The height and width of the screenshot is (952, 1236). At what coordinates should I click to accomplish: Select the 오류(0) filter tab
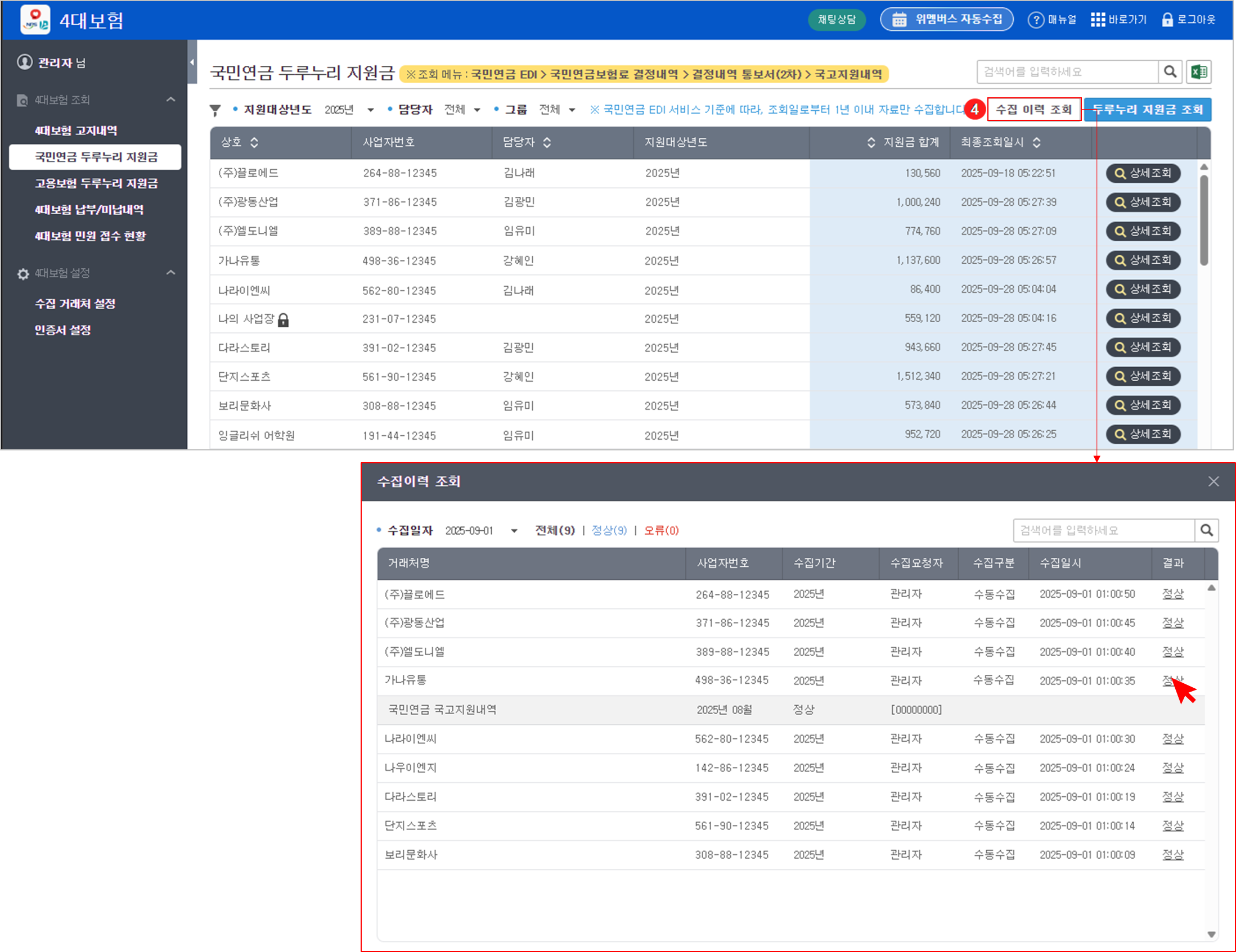pos(661,531)
